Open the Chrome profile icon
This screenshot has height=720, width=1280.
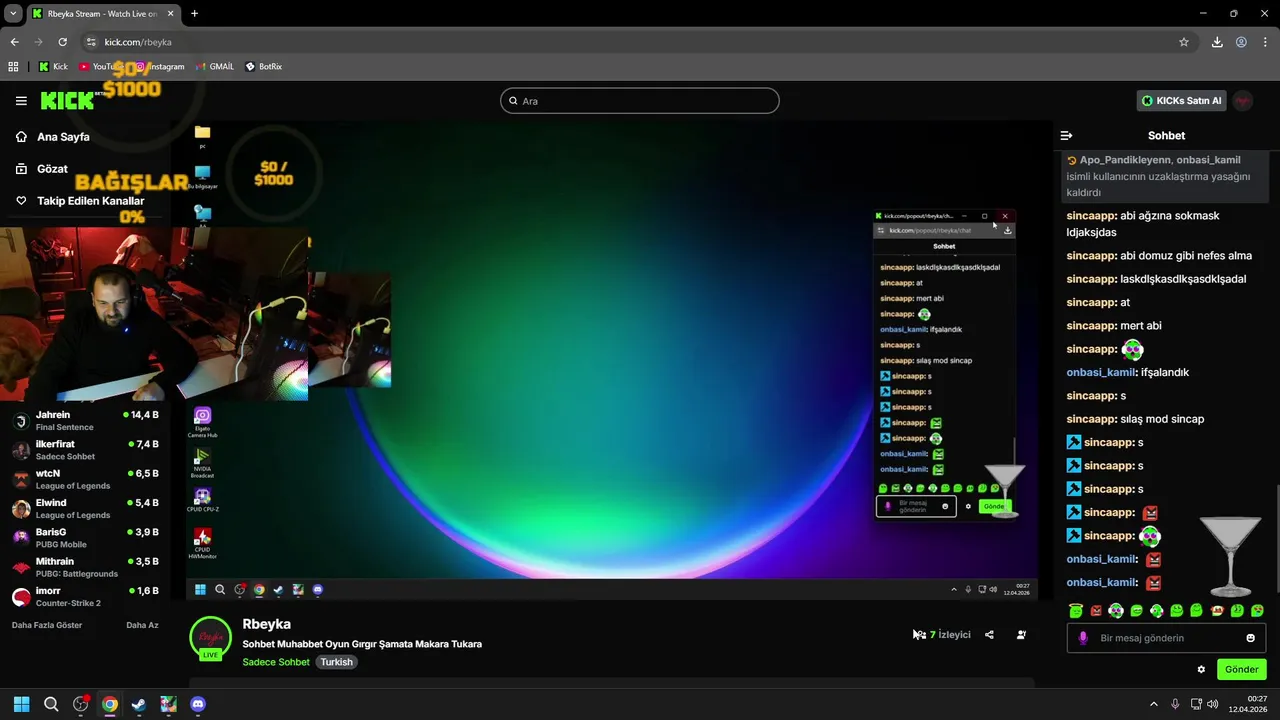coord(1241,42)
